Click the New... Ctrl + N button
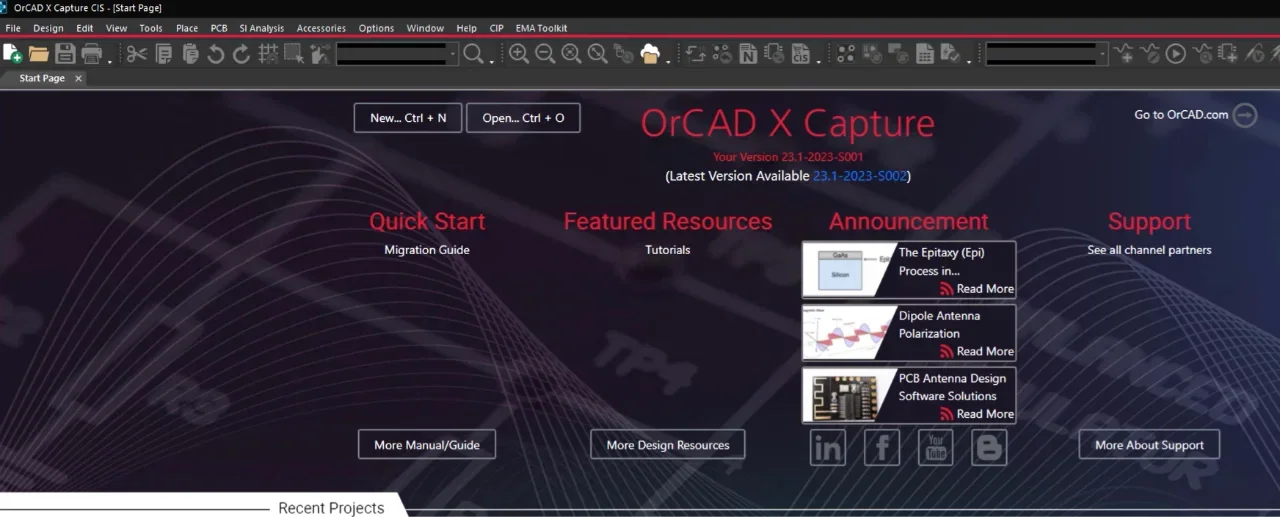 408,118
